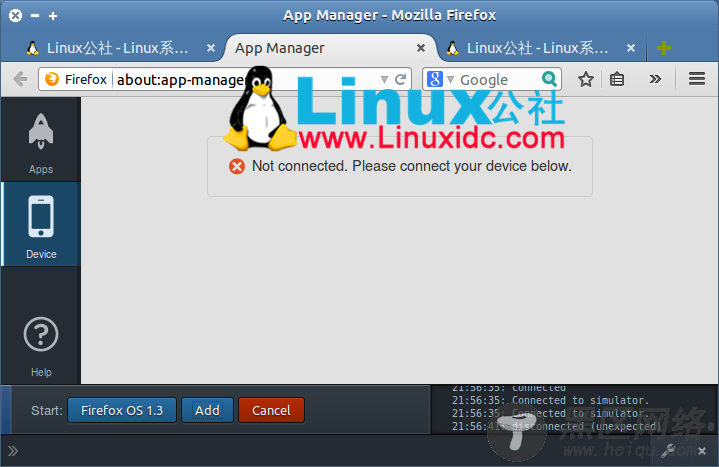Show the bookmarks list icon

[617, 79]
